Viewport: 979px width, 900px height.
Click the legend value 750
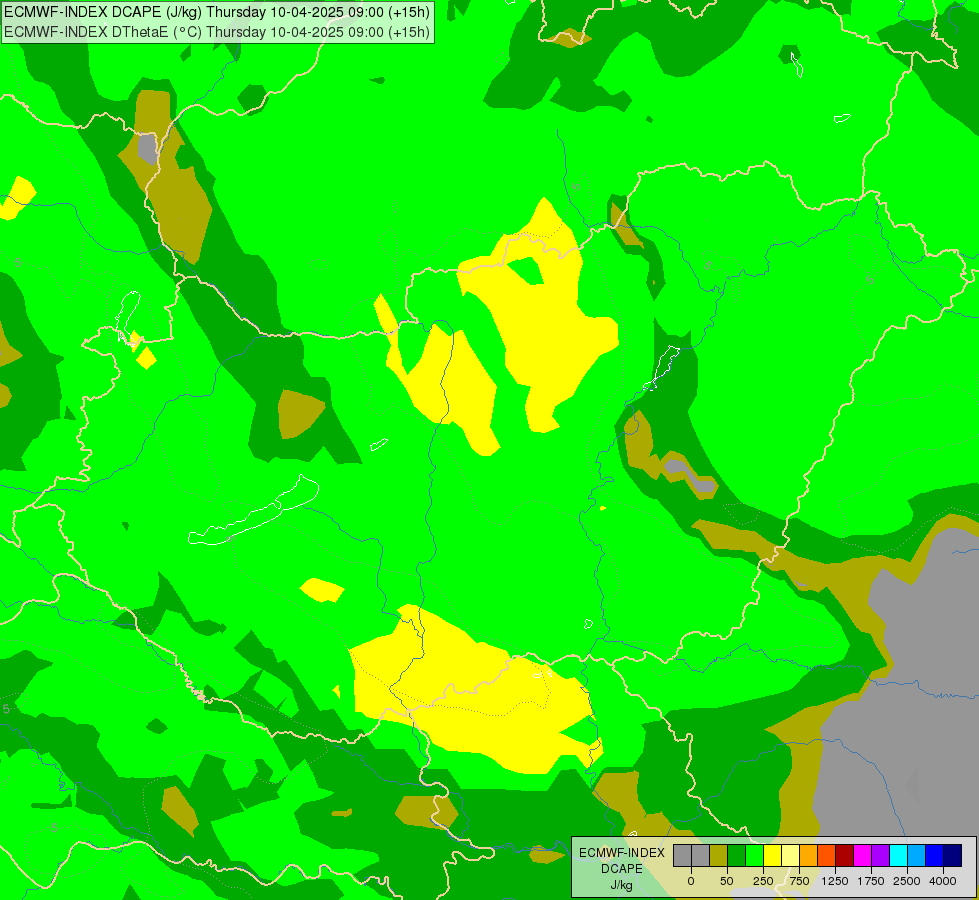pos(799,881)
